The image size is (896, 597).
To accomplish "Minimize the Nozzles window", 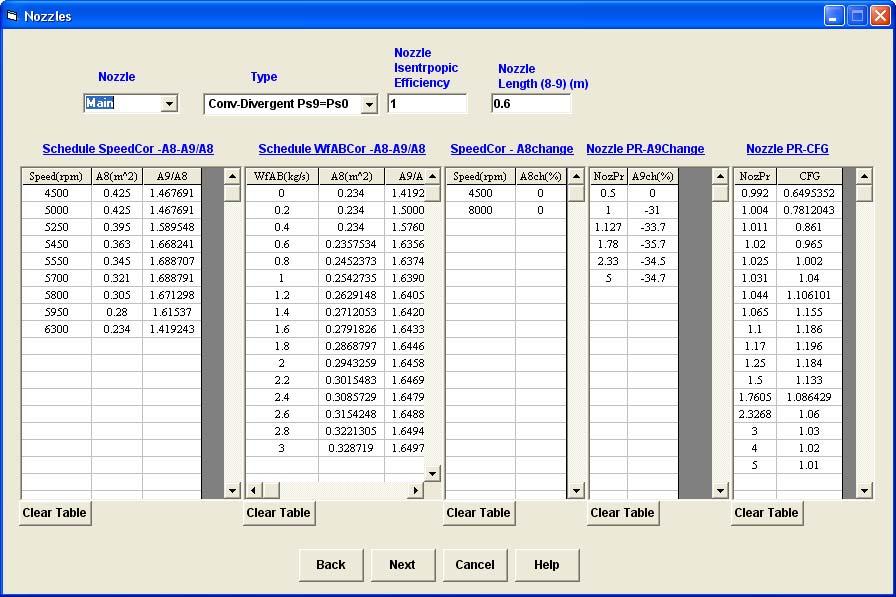I will (x=834, y=16).
